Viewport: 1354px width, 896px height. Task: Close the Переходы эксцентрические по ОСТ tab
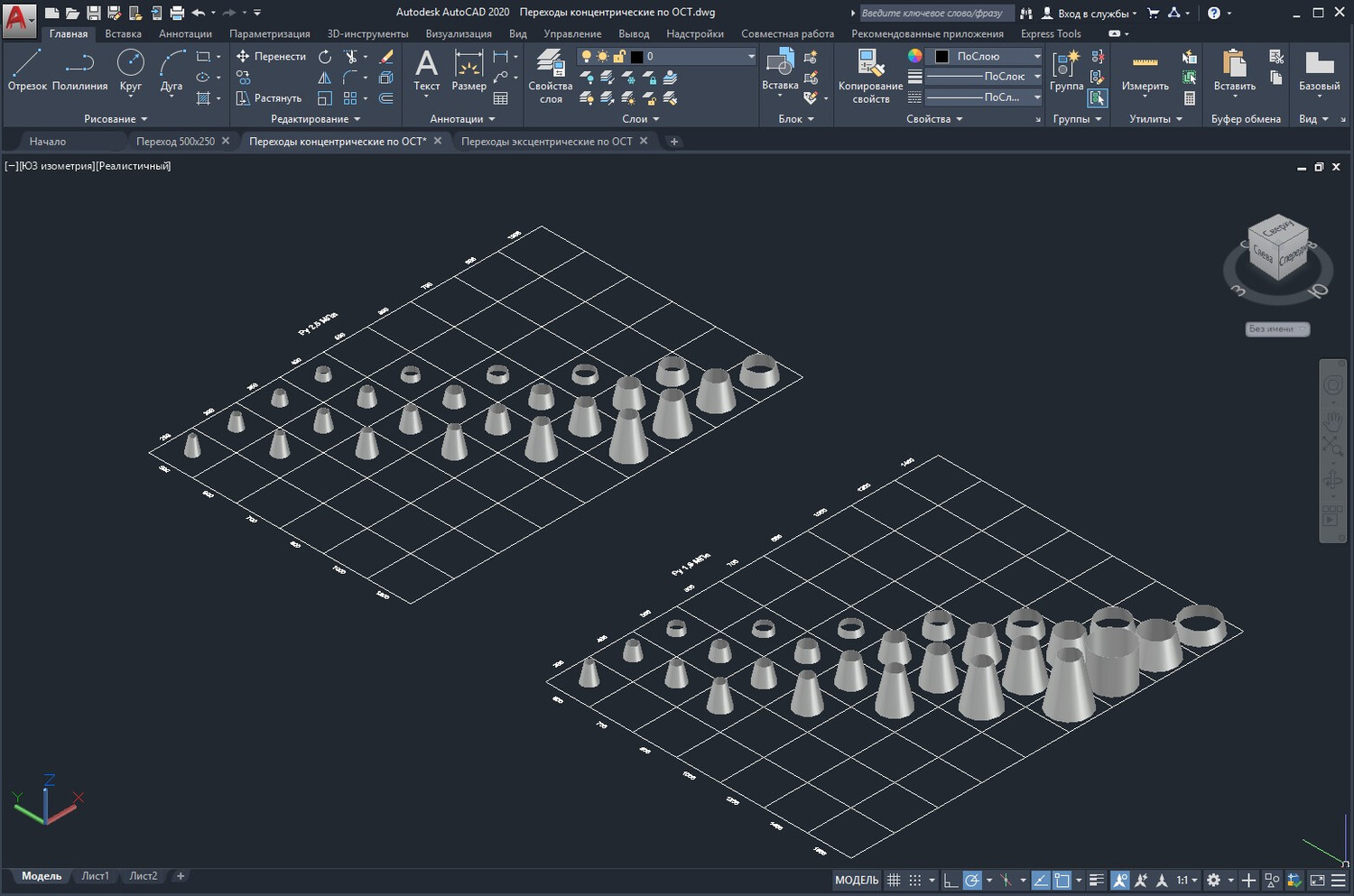(644, 141)
